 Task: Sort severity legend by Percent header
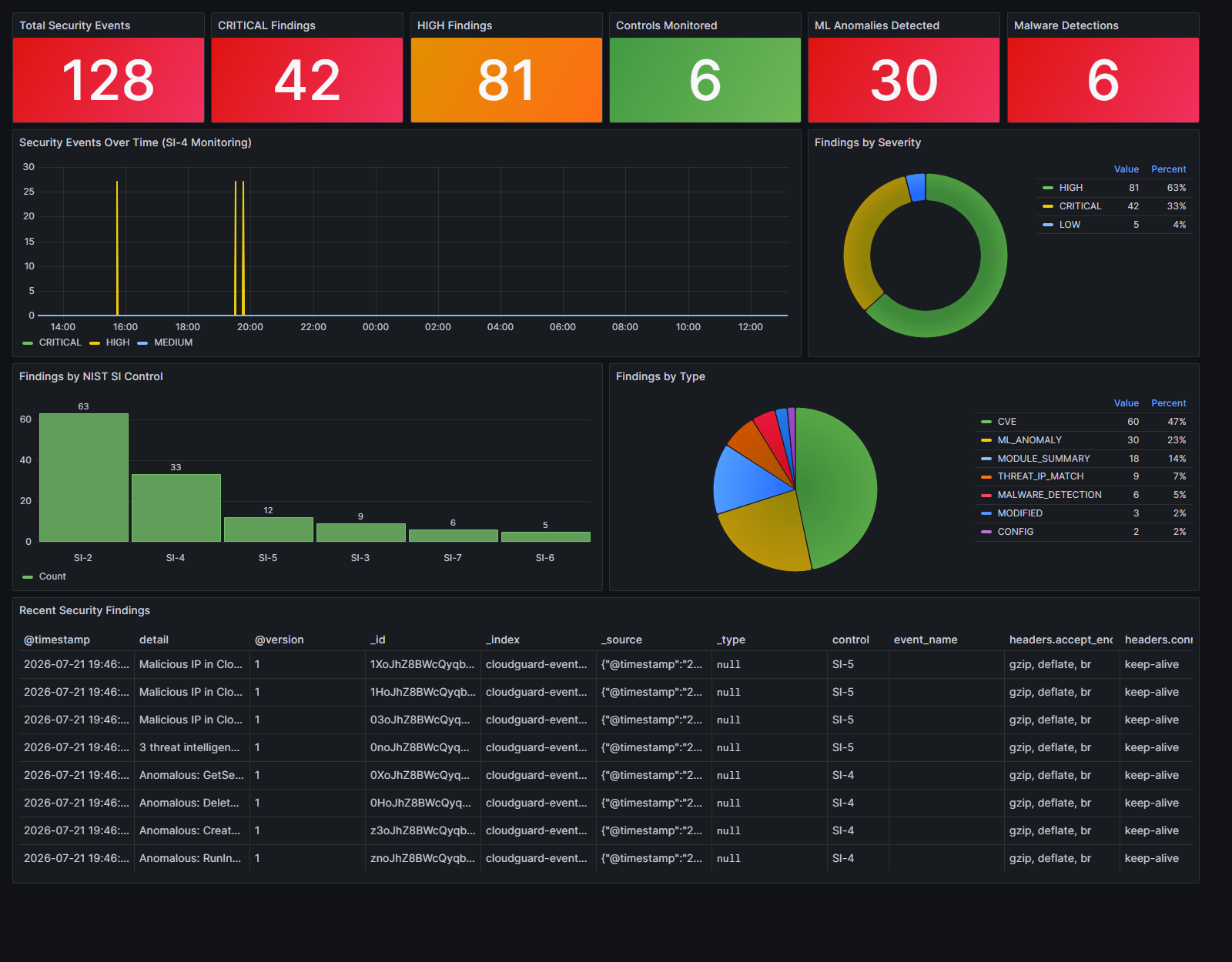[x=1168, y=169]
